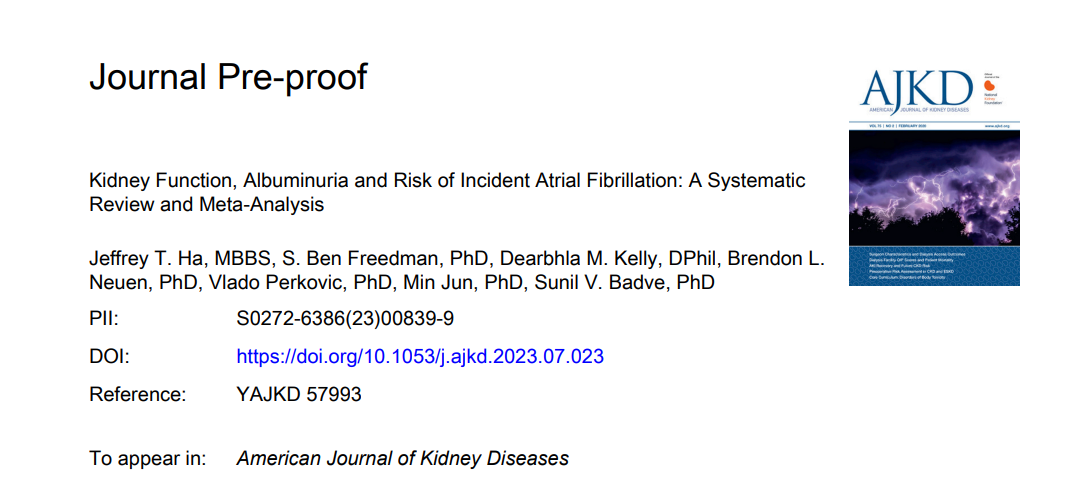Click the DOI label
This screenshot has height=482, width=1074.
click(x=109, y=357)
